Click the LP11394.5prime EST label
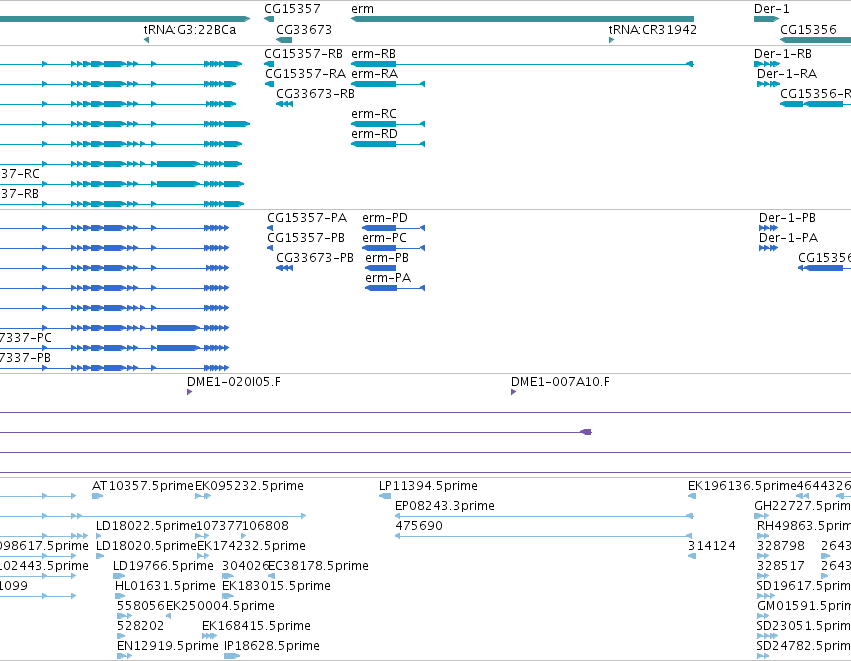851x661 pixels. point(428,486)
